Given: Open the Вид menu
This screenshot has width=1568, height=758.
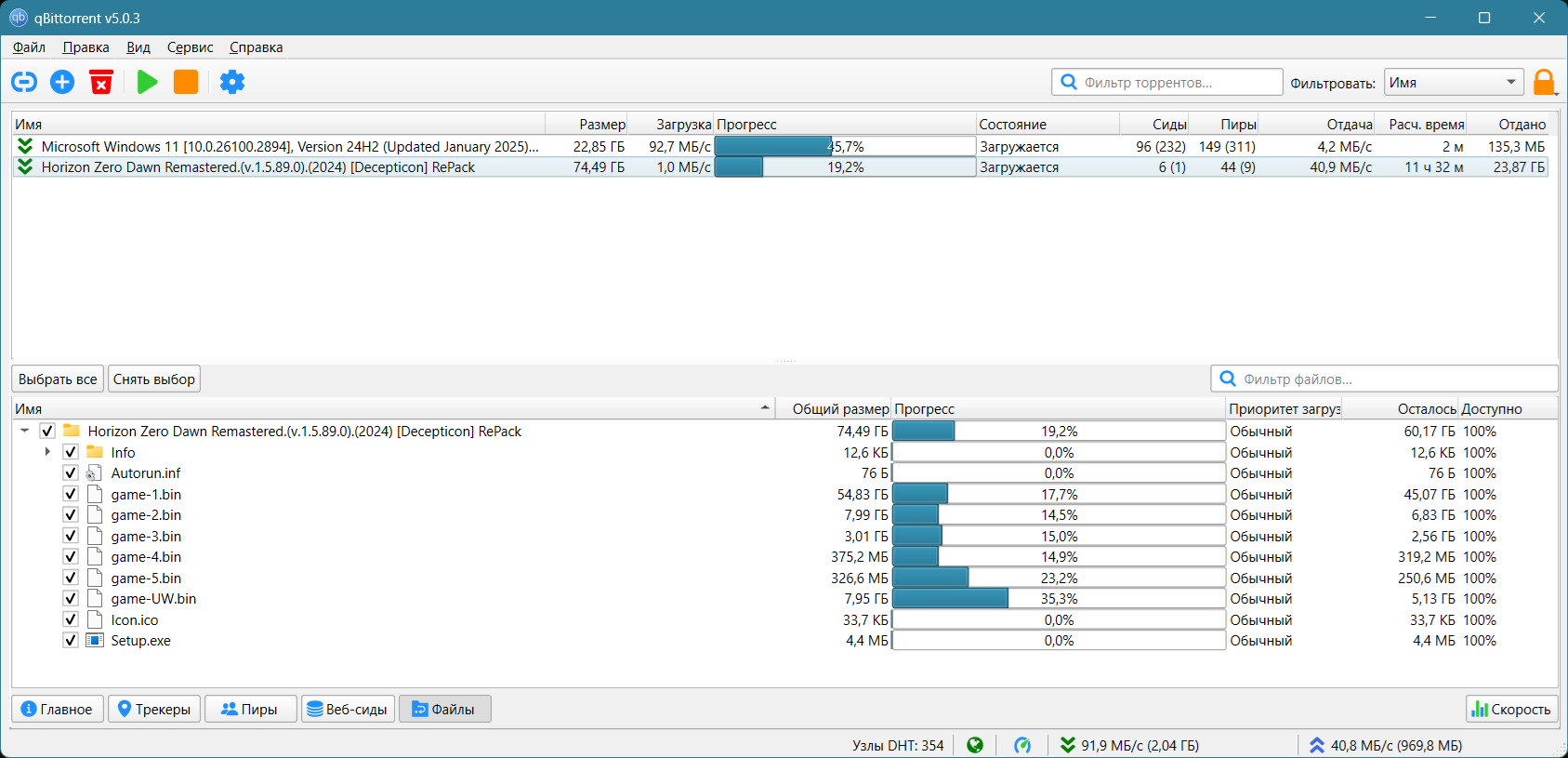Looking at the screenshot, I should pos(138,47).
